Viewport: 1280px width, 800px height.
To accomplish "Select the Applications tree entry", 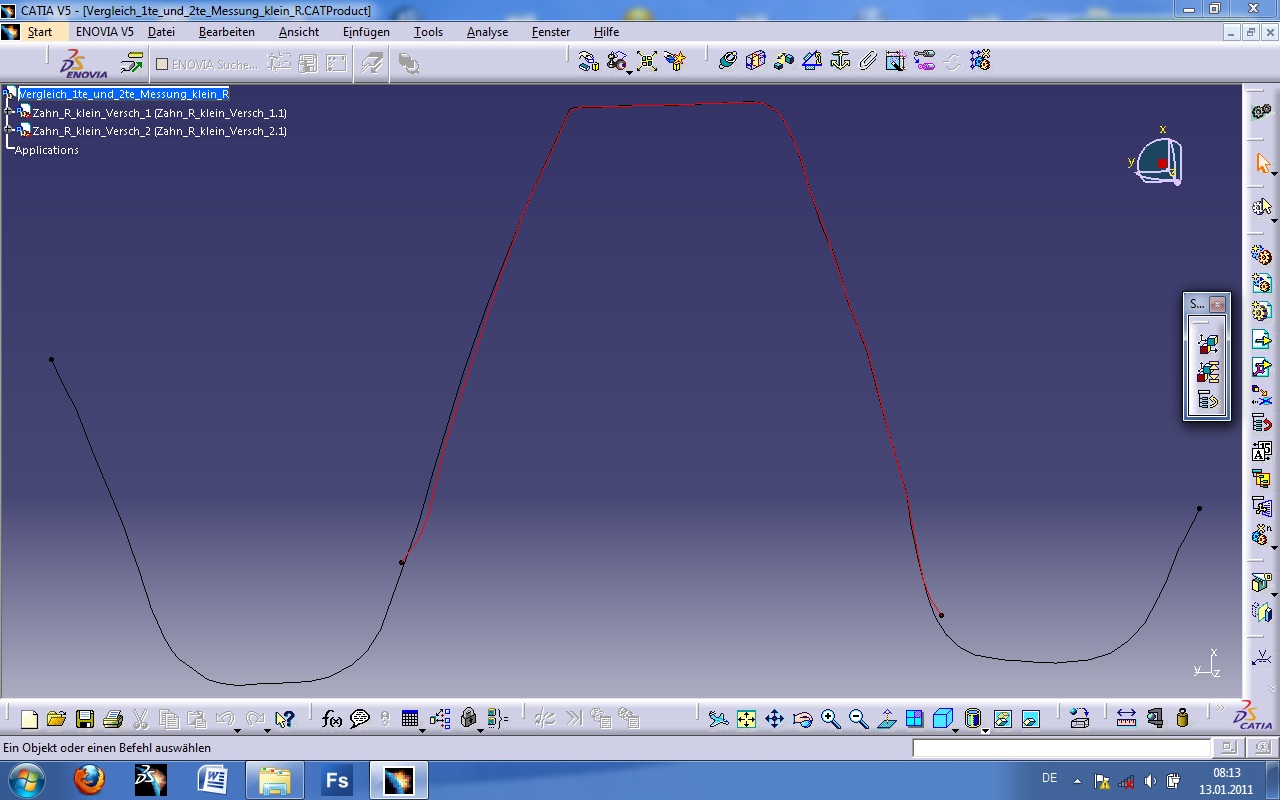I will tap(46, 150).
